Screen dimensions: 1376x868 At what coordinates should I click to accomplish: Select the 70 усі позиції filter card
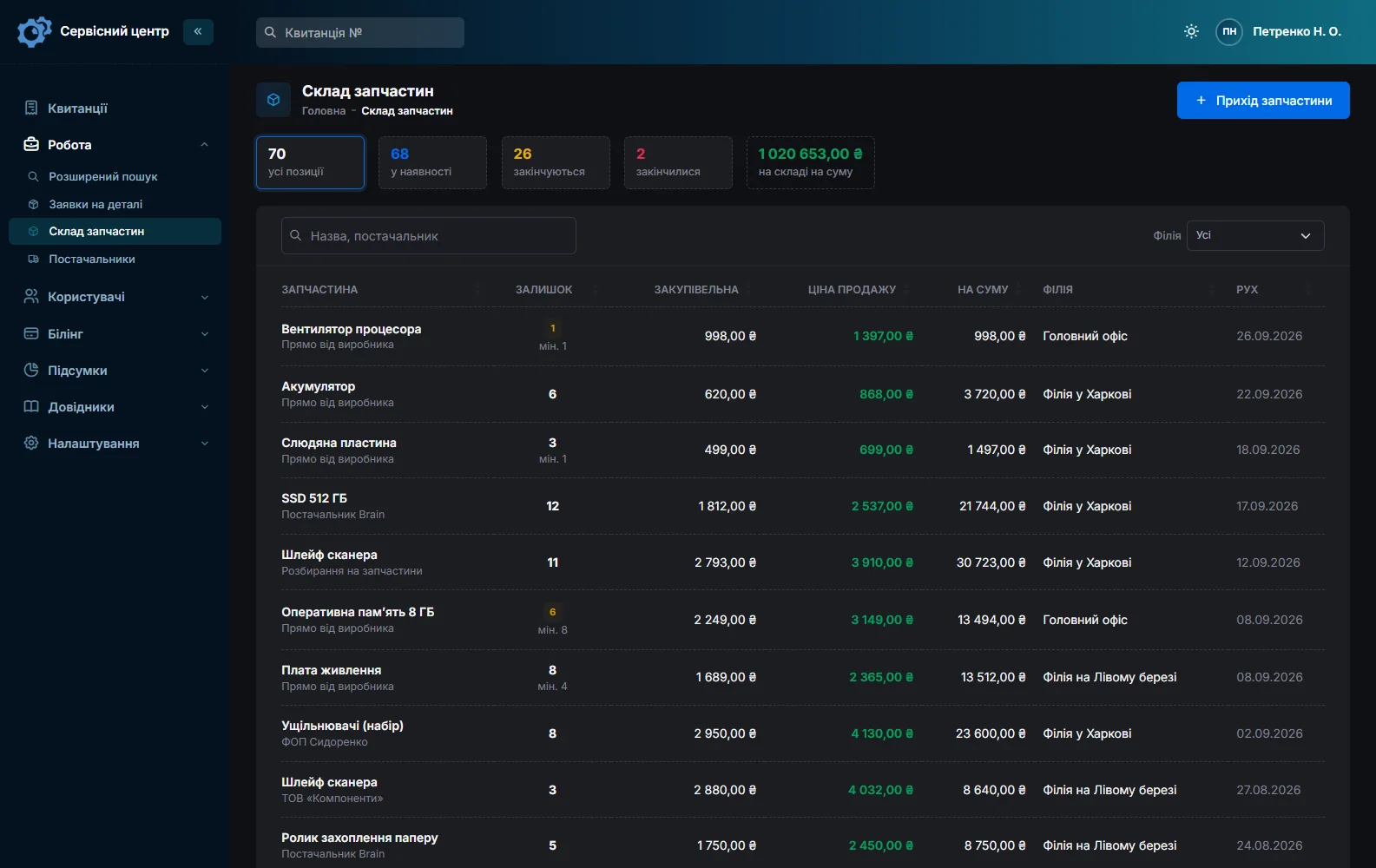(310, 162)
